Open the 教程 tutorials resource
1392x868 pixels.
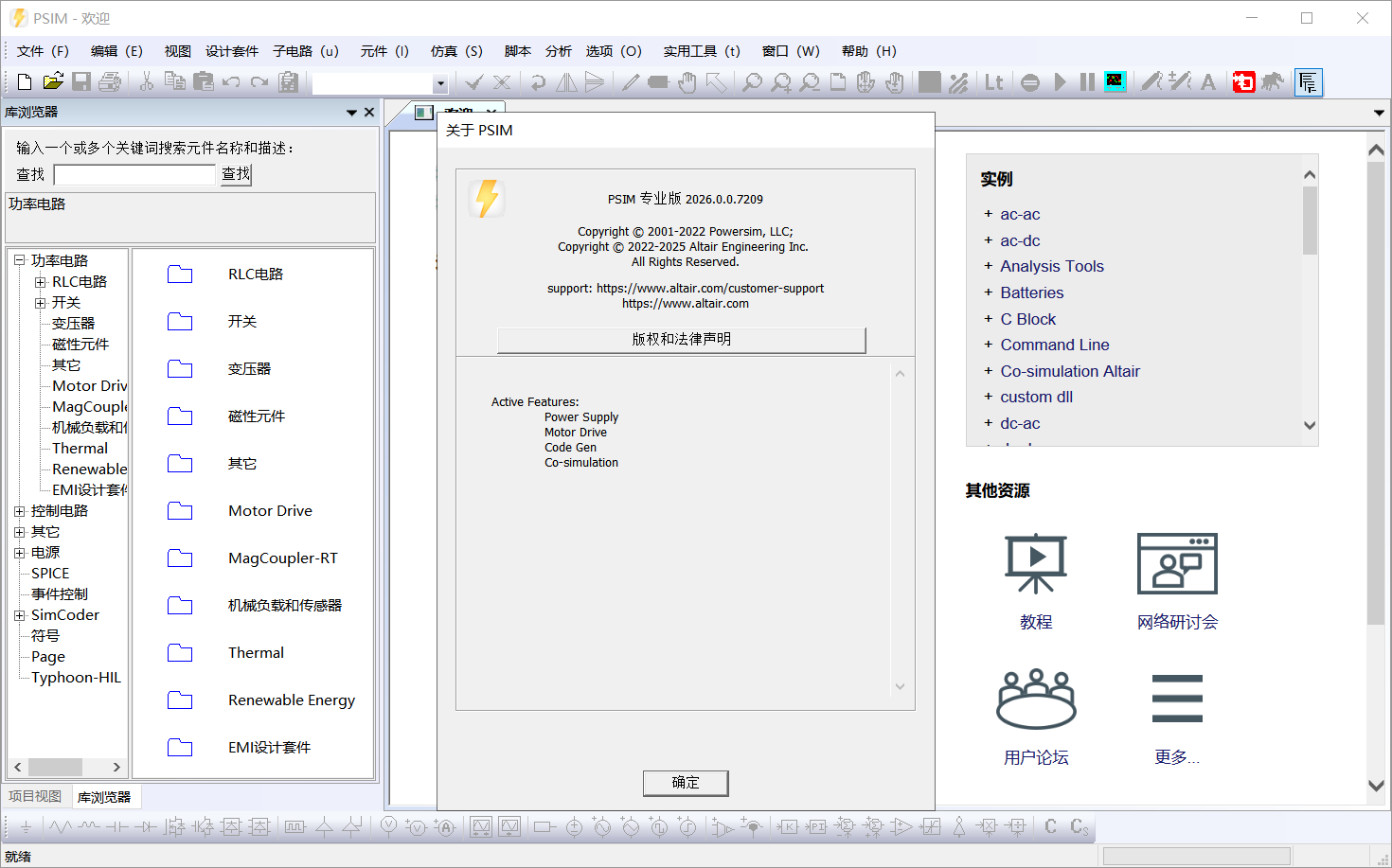click(x=1036, y=581)
